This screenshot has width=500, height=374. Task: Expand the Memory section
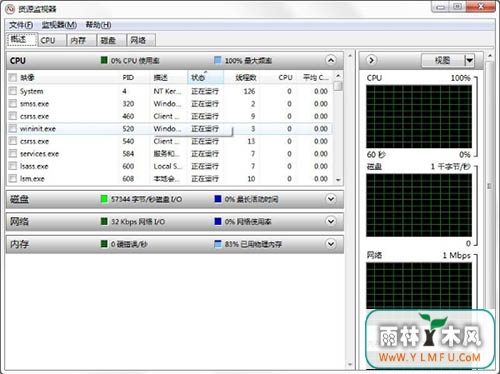331,244
